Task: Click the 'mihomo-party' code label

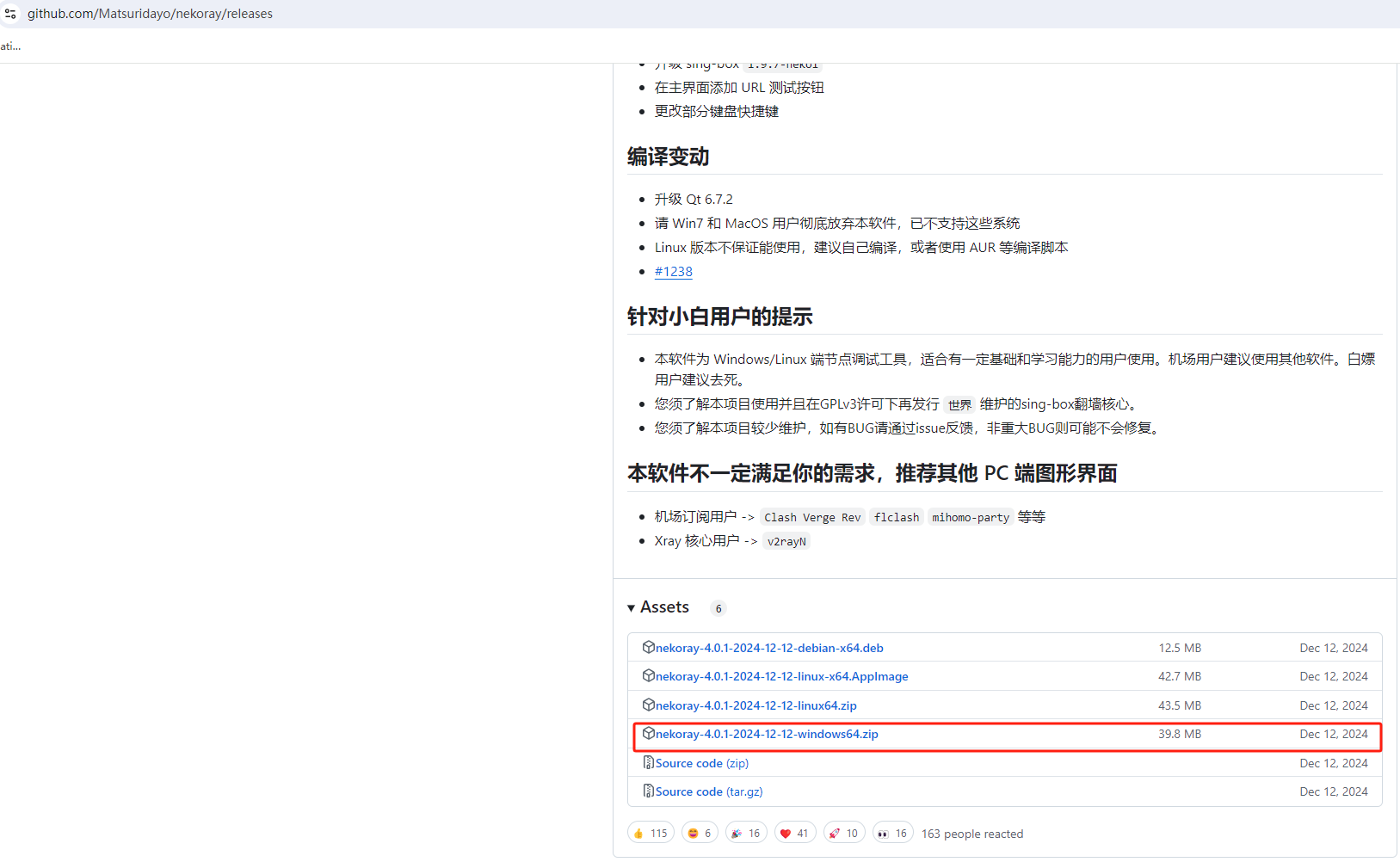Action: (x=971, y=517)
